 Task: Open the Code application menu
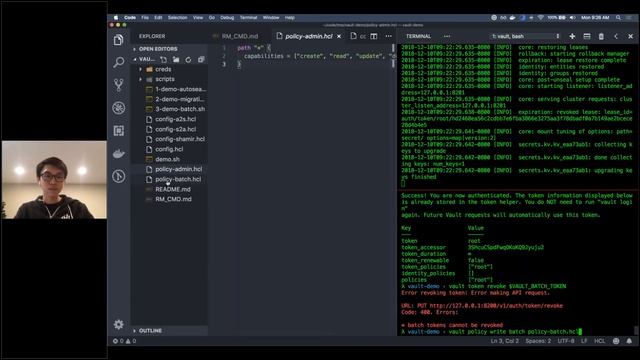click(x=130, y=18)
